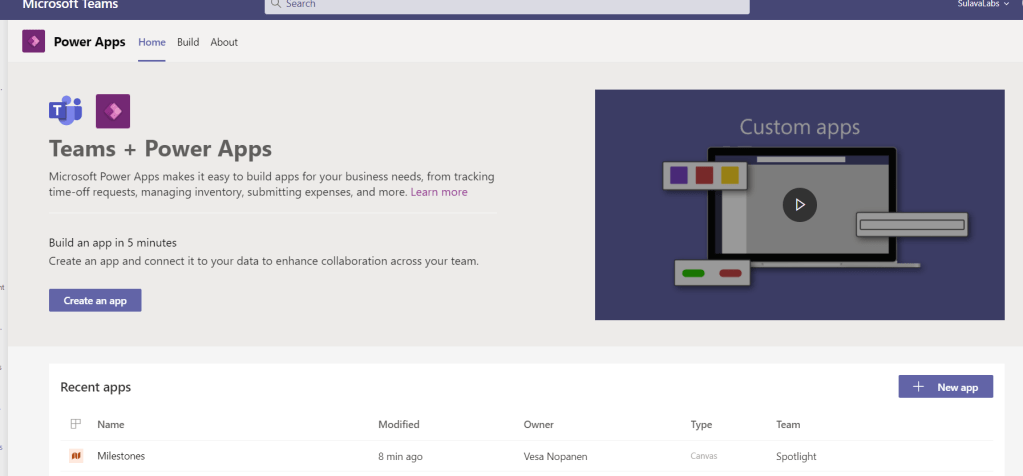Click the New app button
This screenshot has height=476, width=1023.
[x=945, y=387]
